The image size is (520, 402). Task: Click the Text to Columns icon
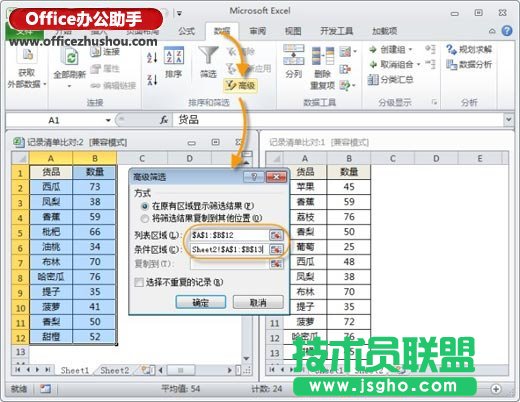coord(293,55)
